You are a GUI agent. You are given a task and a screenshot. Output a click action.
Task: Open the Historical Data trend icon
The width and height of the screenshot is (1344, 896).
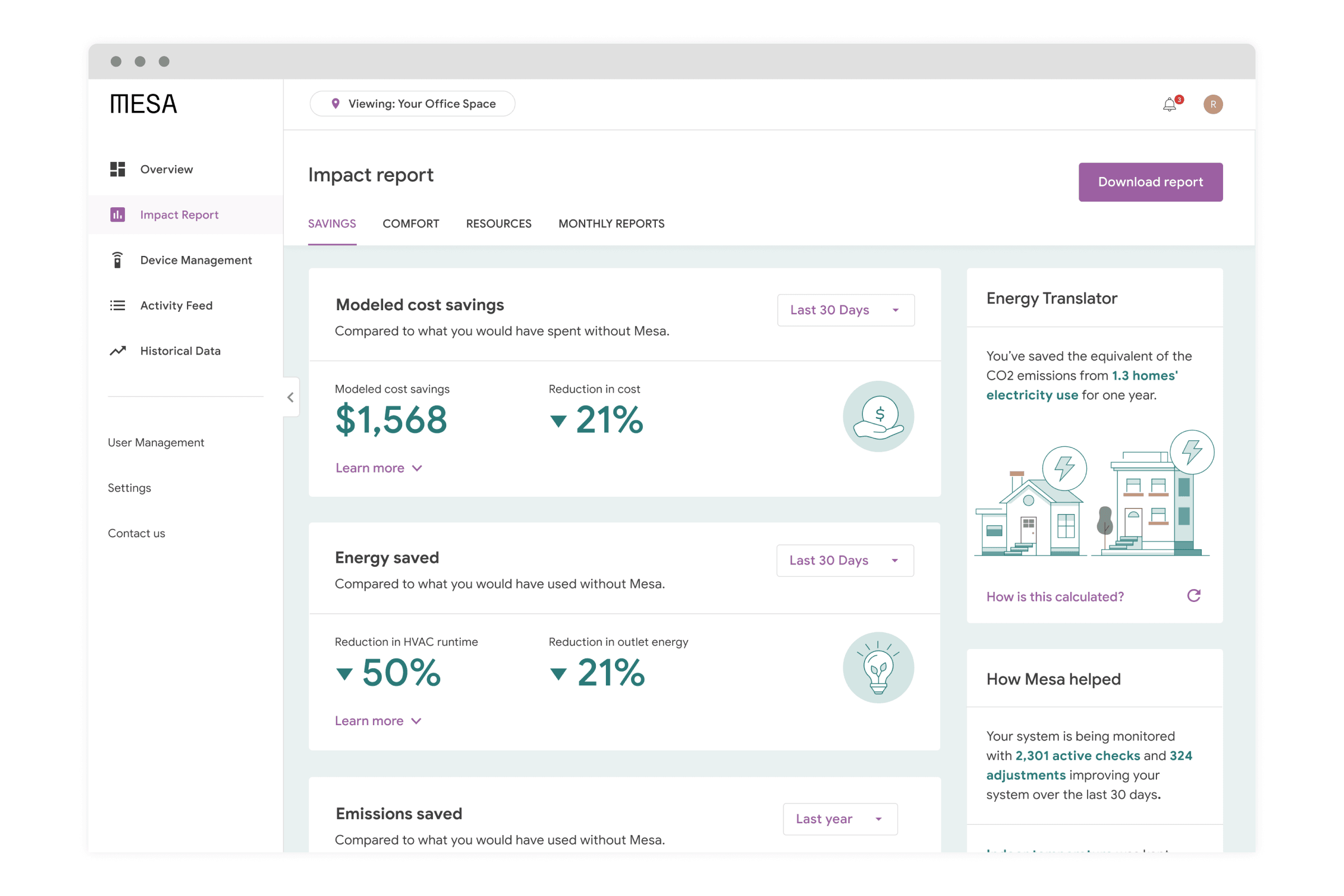118,351
